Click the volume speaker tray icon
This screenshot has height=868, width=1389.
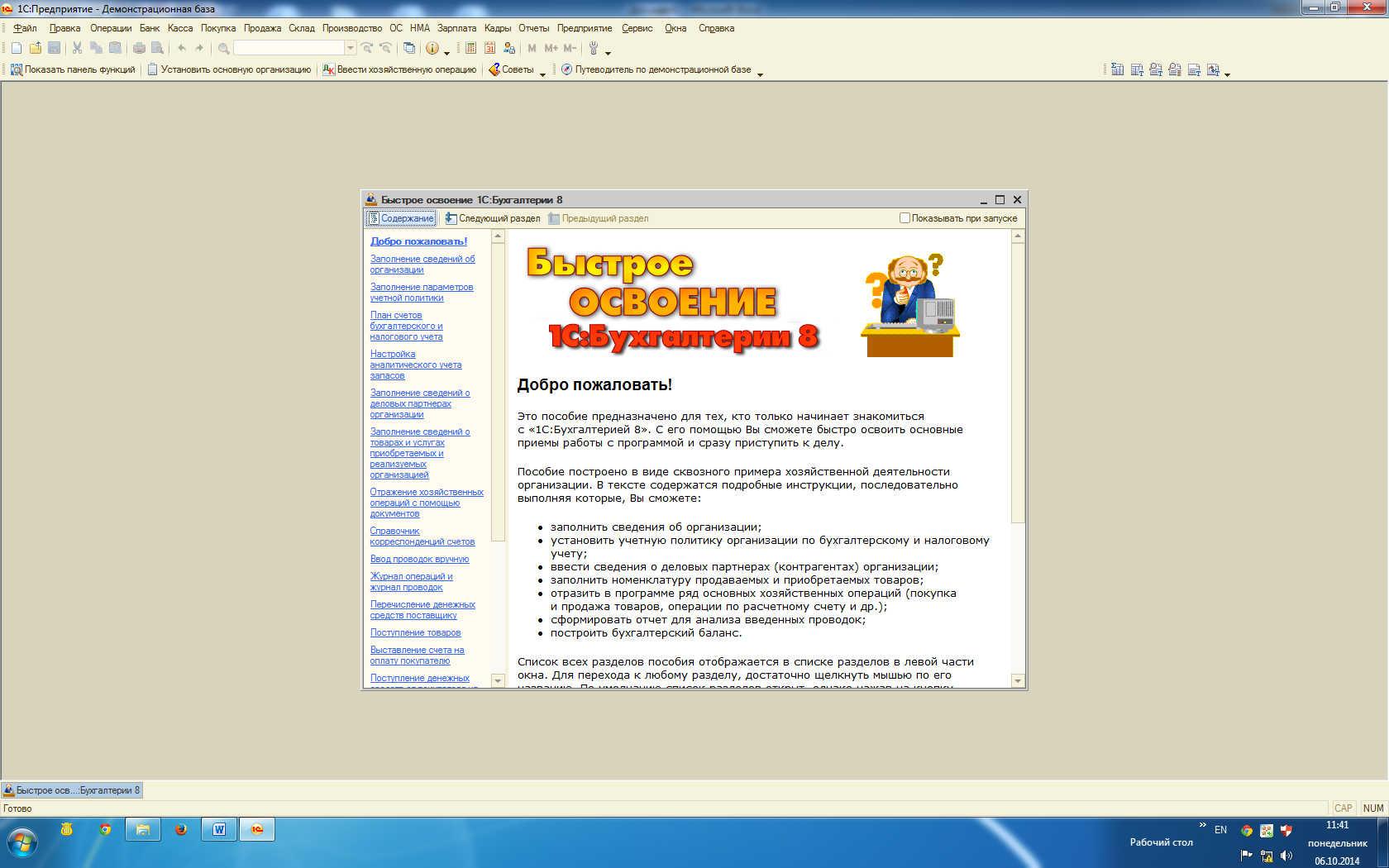point(1286,856)
